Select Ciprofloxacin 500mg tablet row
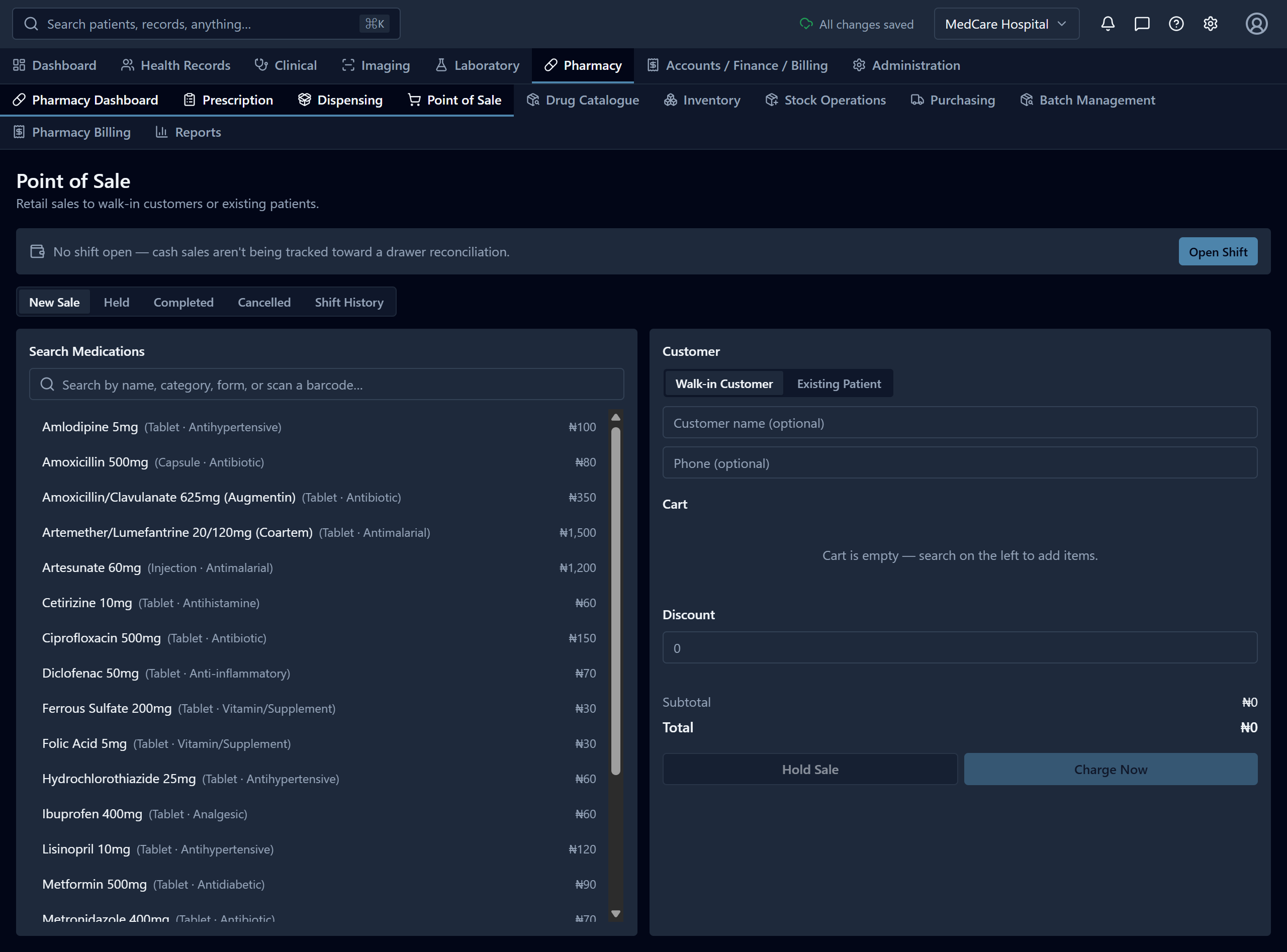The image size is (1287, 952). 319,637
